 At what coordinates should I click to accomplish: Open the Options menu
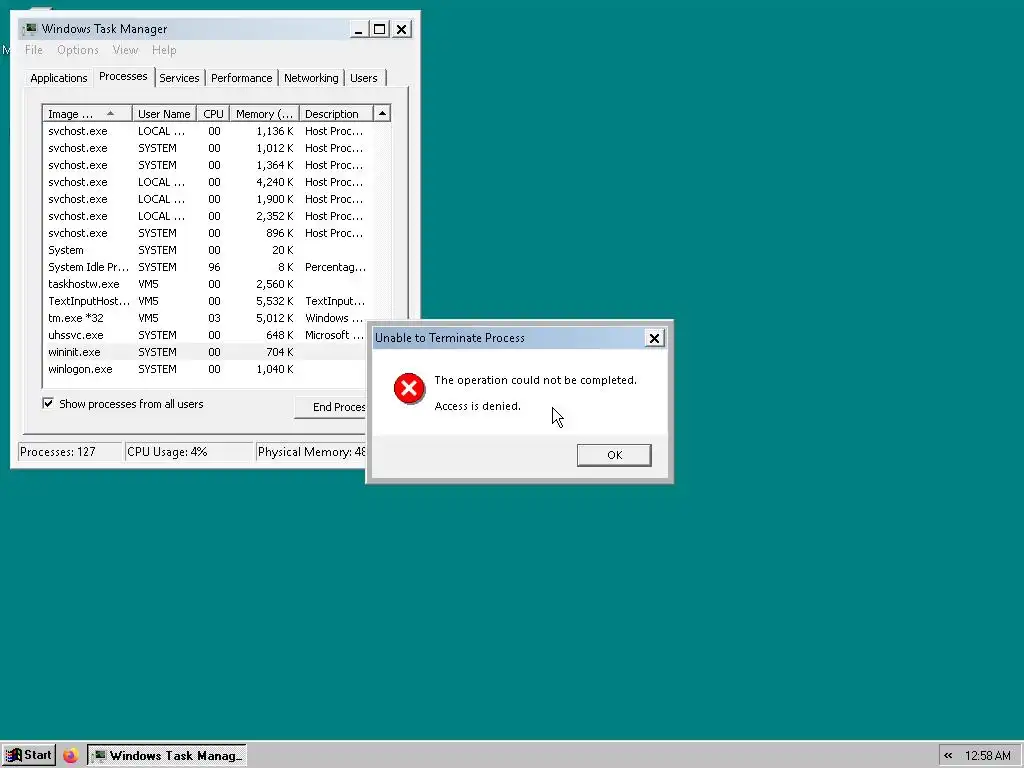78,50
